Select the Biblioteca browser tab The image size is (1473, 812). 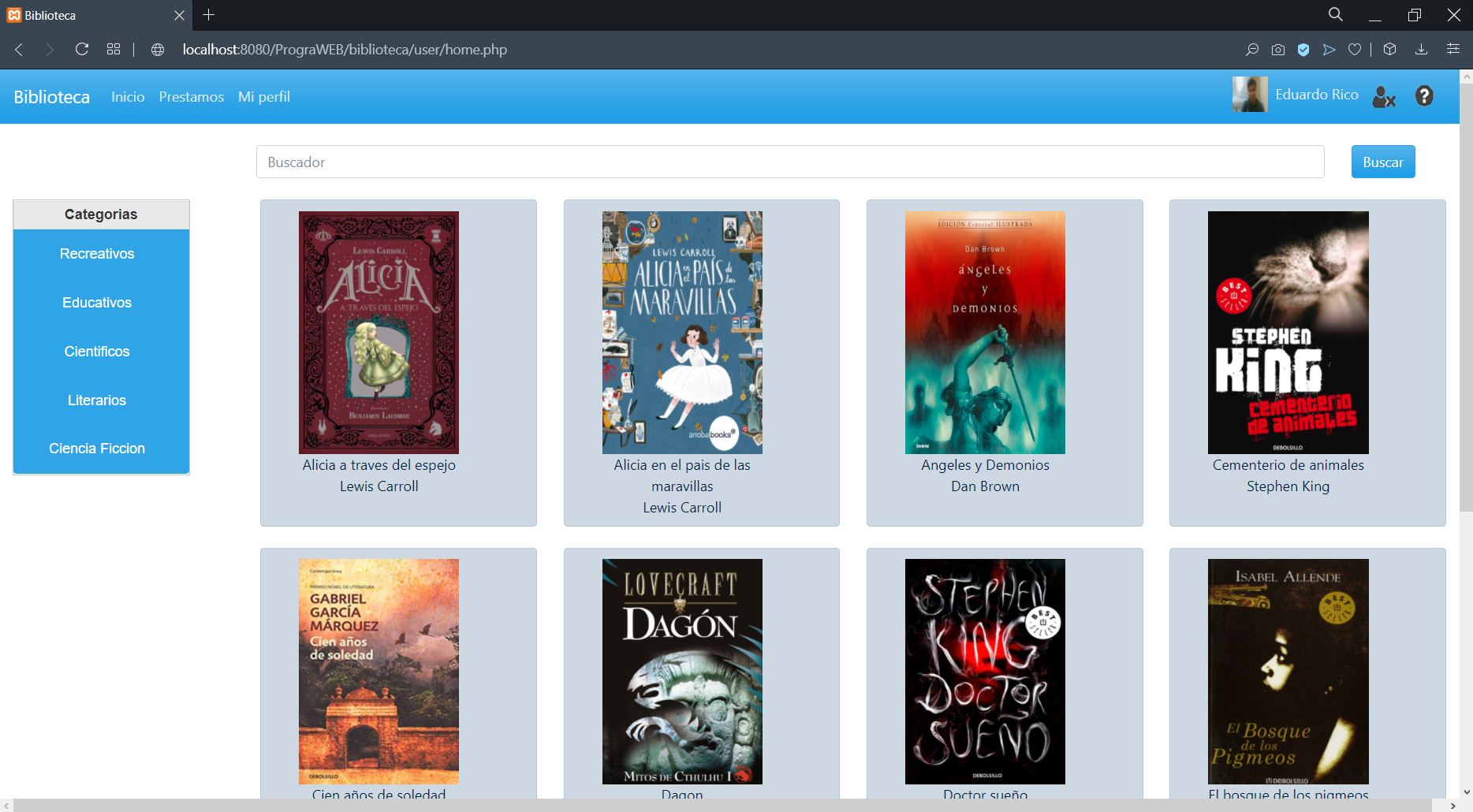point(95,16)
